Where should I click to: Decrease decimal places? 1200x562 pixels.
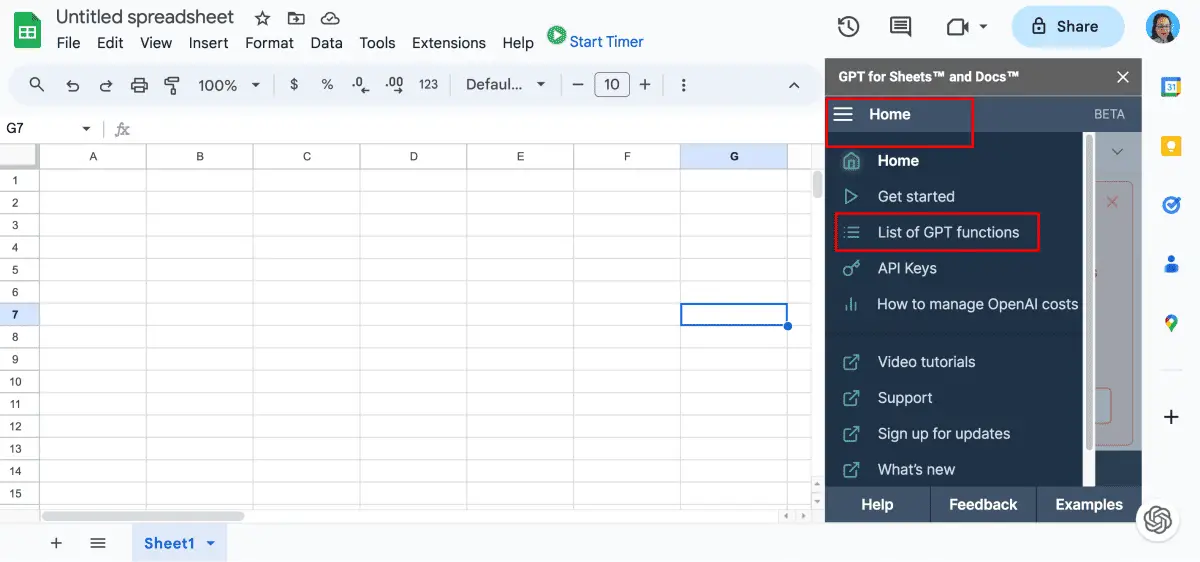pos(361,85)
